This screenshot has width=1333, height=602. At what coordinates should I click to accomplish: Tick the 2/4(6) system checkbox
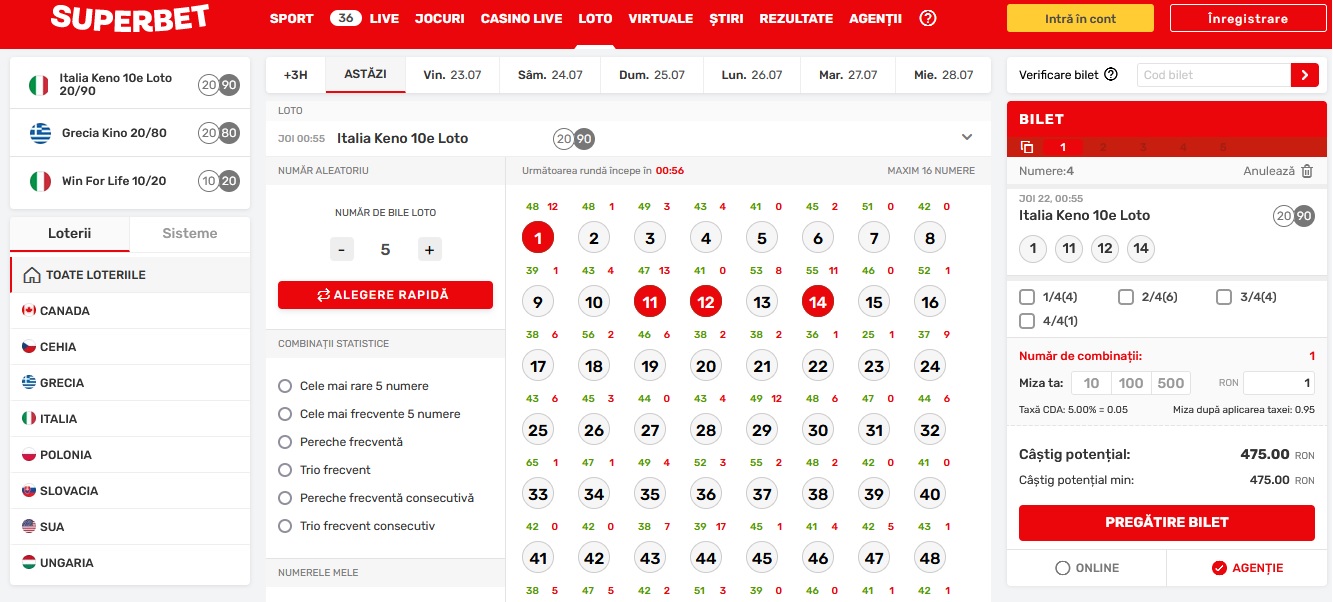coord(1126,297)
